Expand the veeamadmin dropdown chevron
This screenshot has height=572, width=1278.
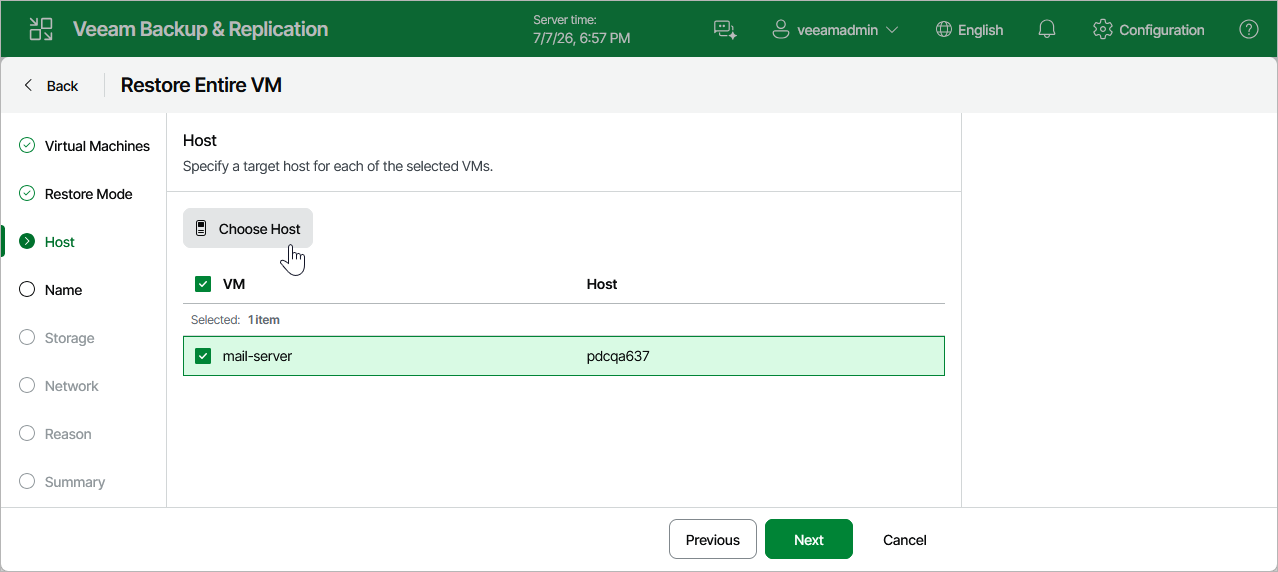892,30
